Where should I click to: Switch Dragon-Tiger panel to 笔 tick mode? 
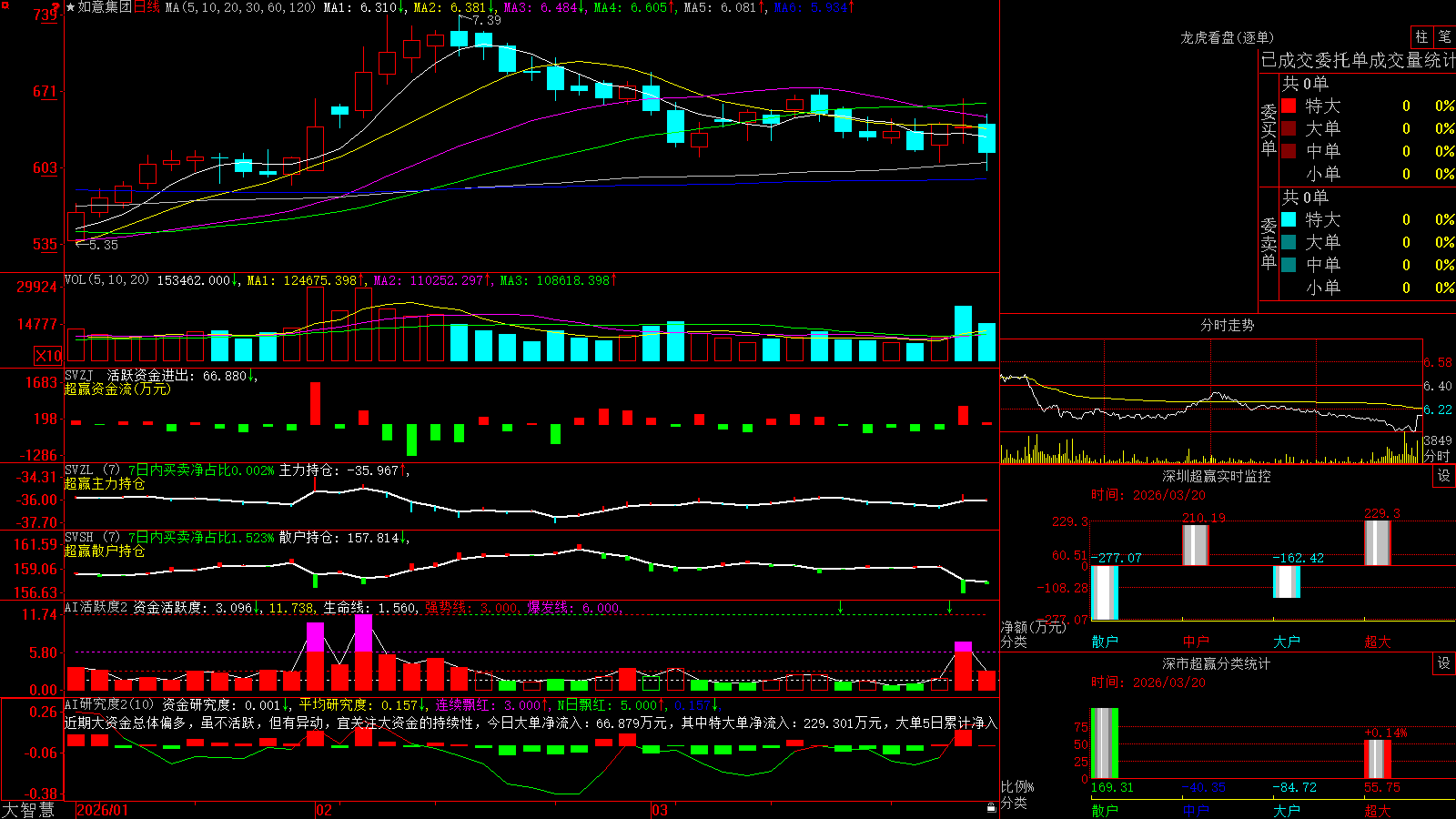tap(1444, 36)
